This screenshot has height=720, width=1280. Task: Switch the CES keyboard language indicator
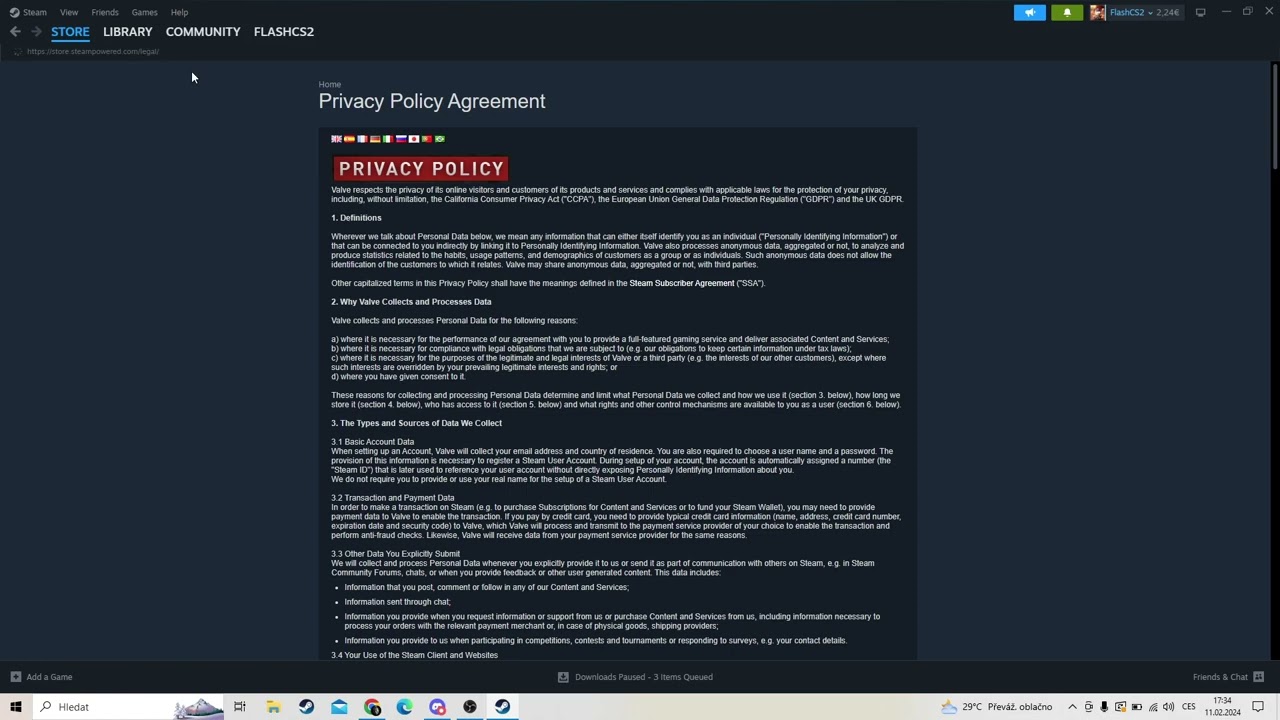click(1189, 707)
